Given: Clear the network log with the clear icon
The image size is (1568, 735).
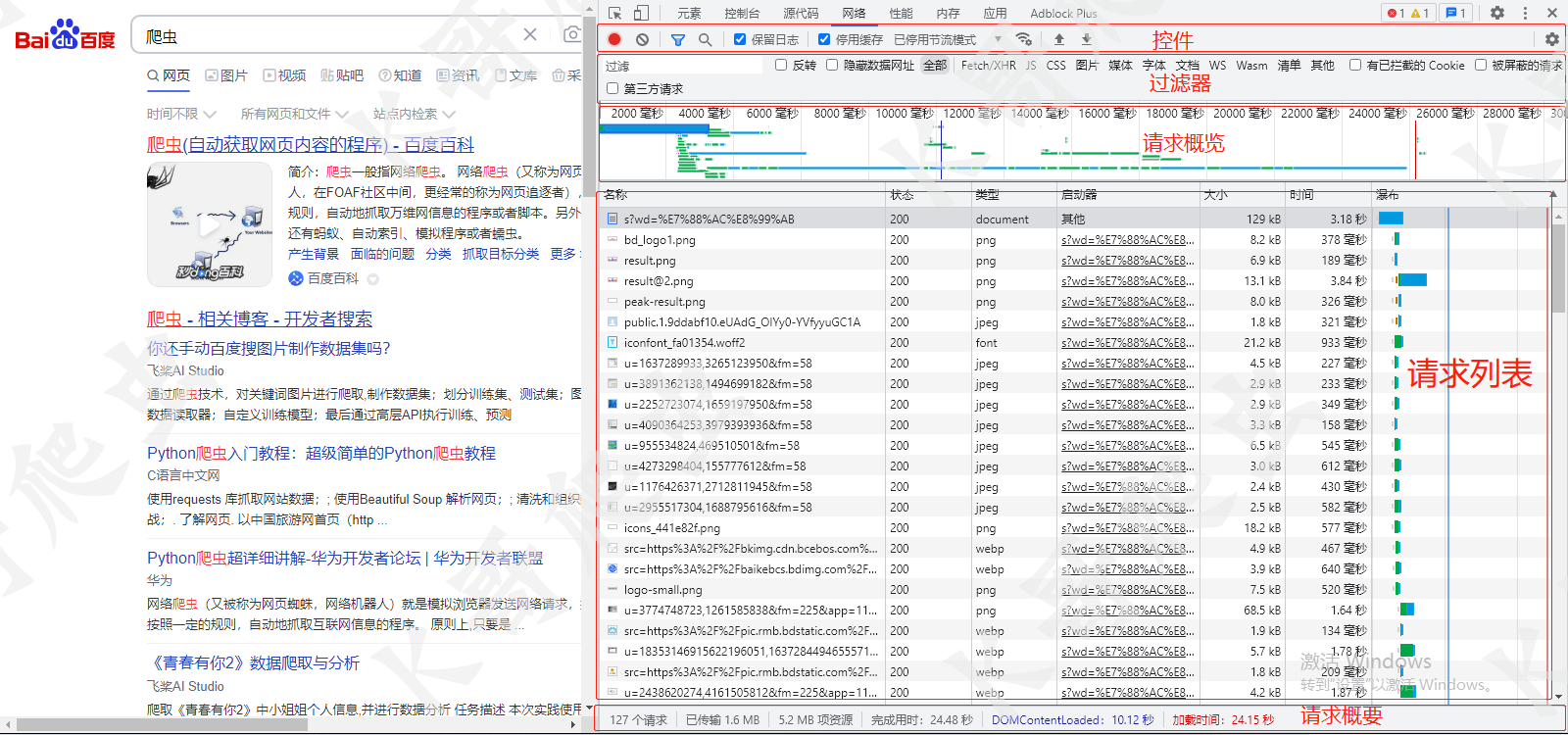Looking at the screenshot, I should [x=642, y=39].
